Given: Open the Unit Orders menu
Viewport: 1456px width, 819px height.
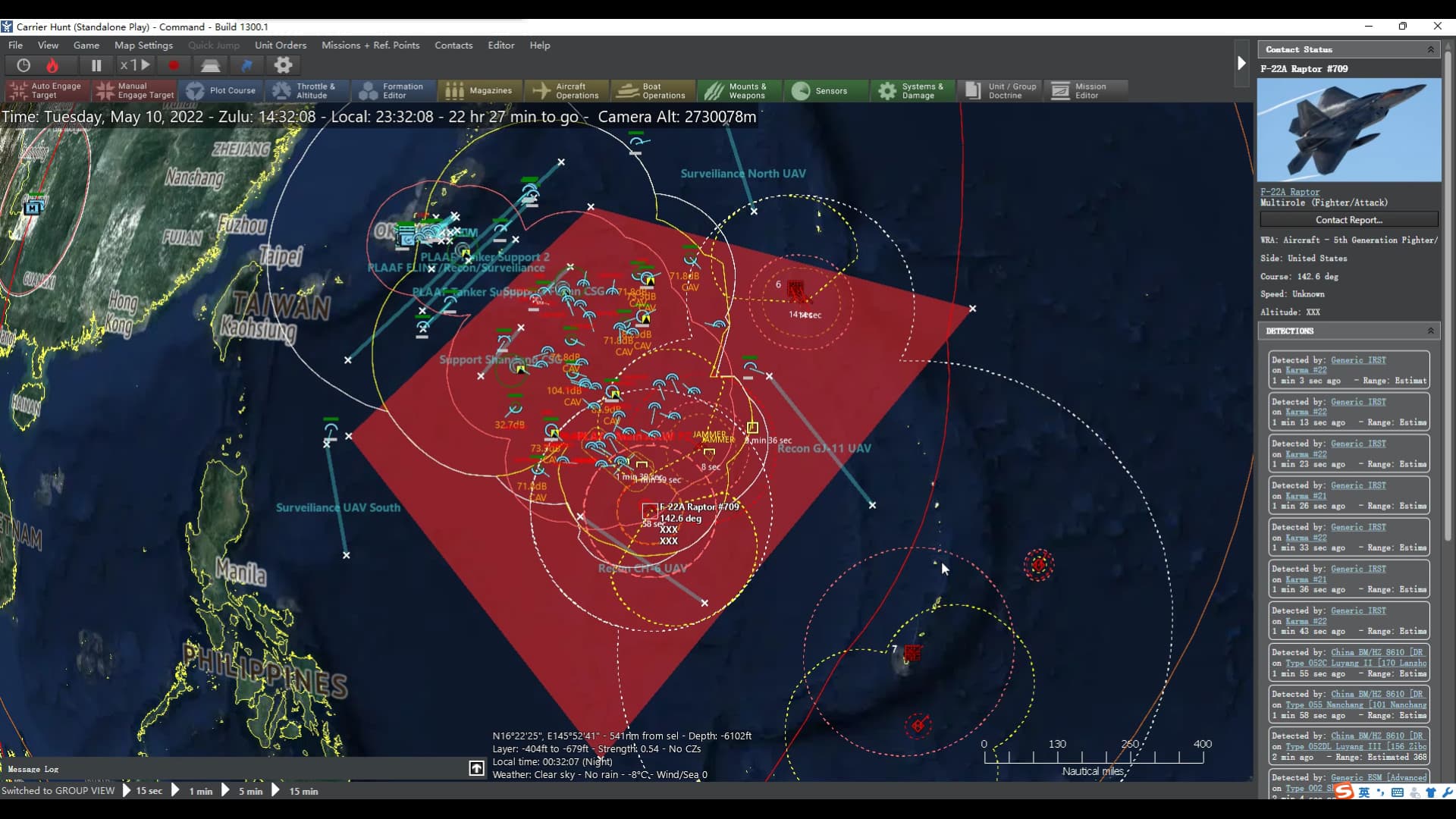Looking at the screenshot, I should (281, 45).
